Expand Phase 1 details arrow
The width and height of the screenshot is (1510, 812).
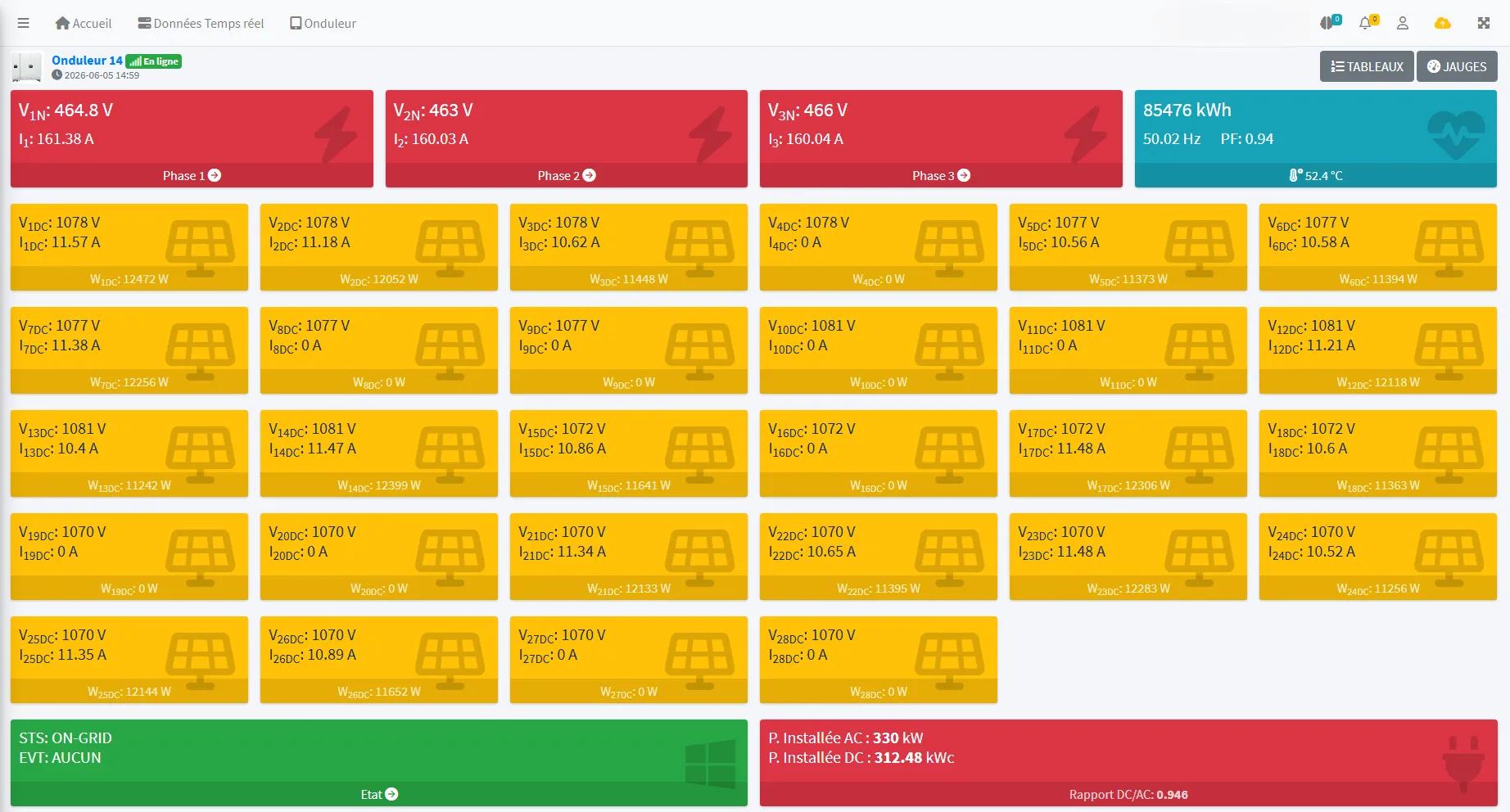(x=215, y=175)
